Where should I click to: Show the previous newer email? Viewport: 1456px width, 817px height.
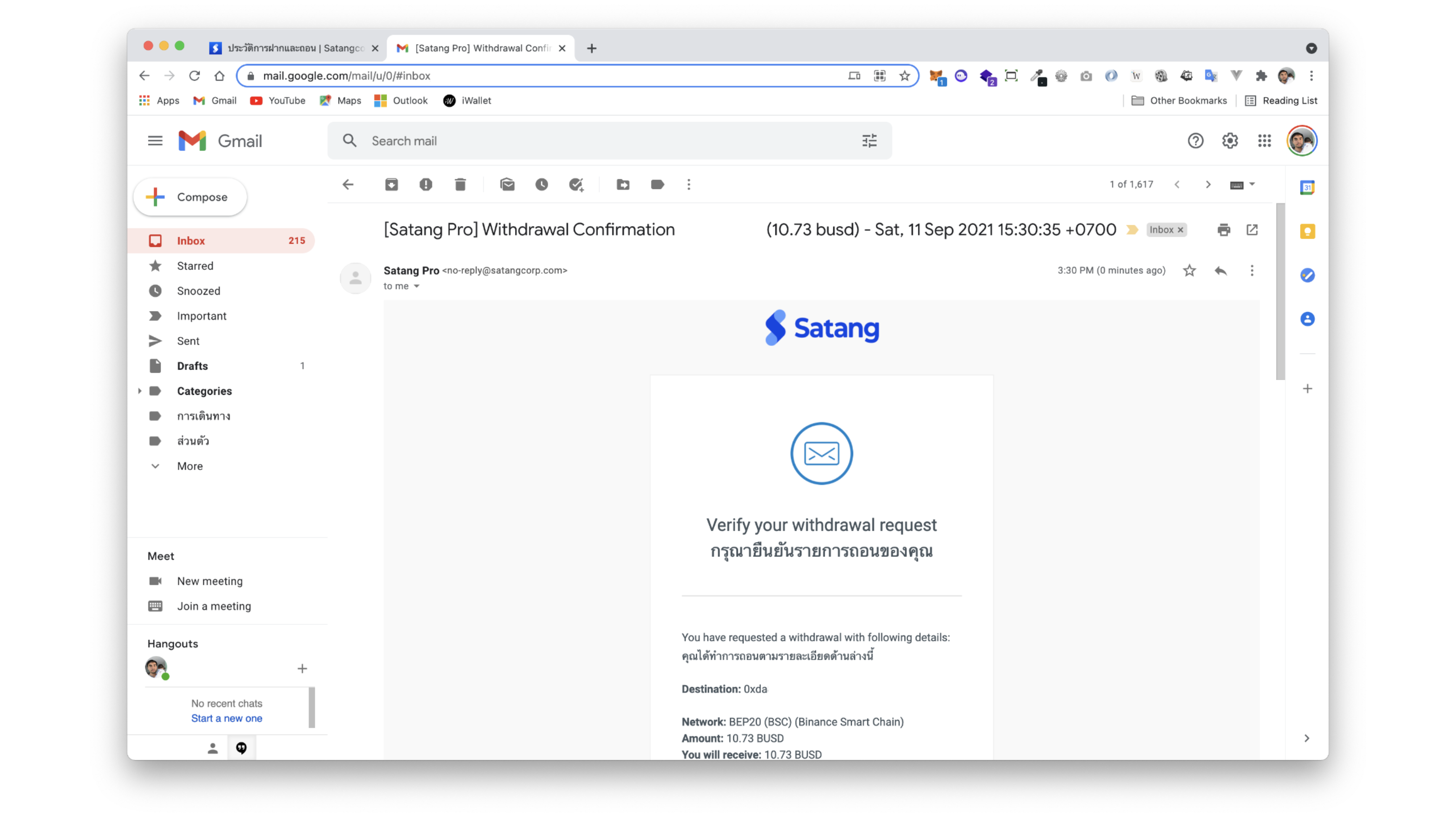1177,184
